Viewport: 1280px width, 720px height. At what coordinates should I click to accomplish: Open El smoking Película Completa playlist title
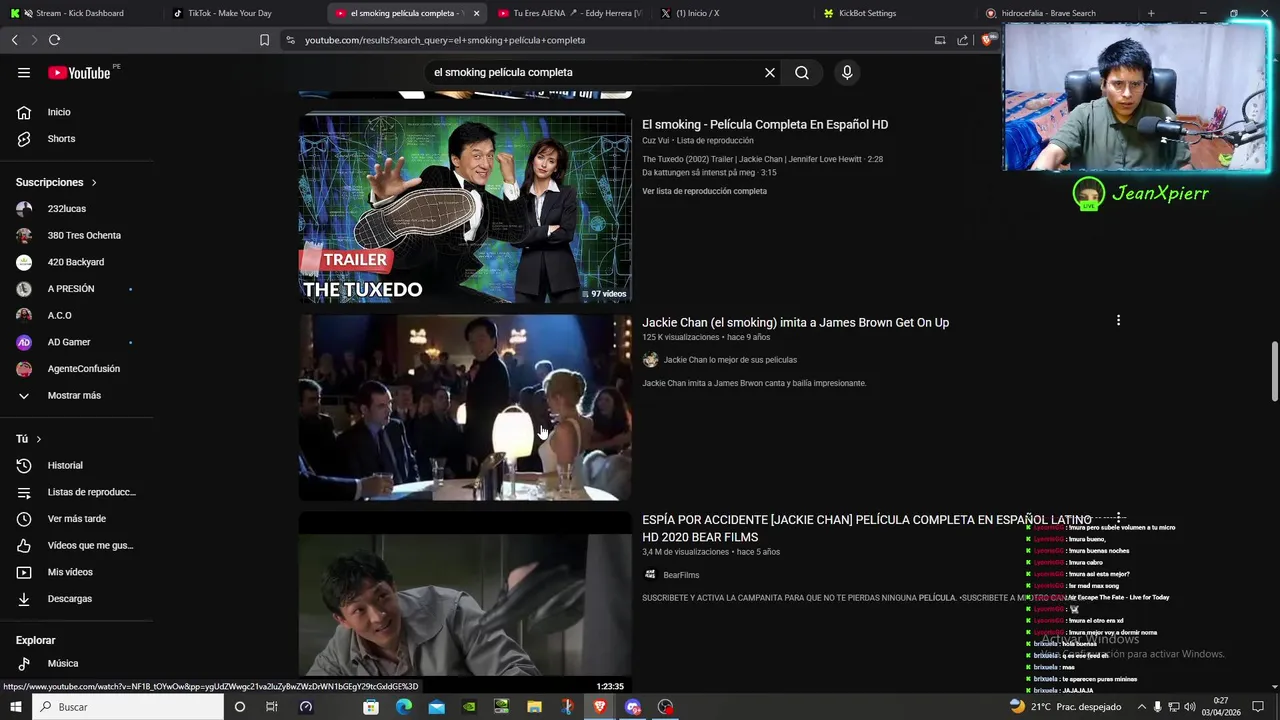pyautogui.click(x=765, y=125)
